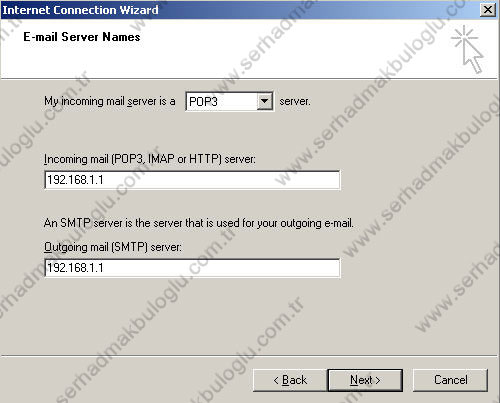This screenshot has width=500, height=403.
Task: Click the 192.168.1.1 text in incoming server box
Action: pos(75,180)
